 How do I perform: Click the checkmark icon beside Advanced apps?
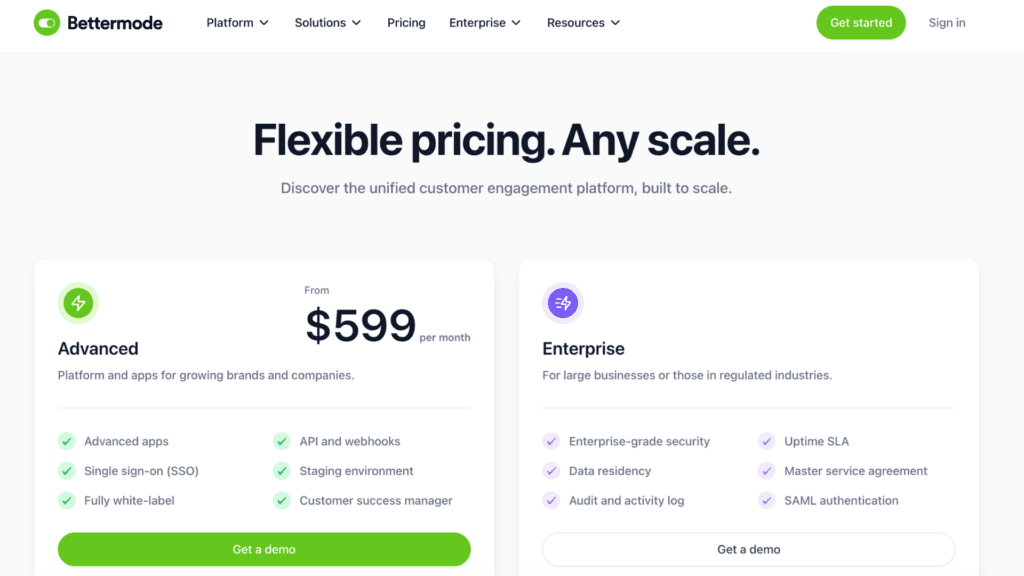(x=67, y=441)
